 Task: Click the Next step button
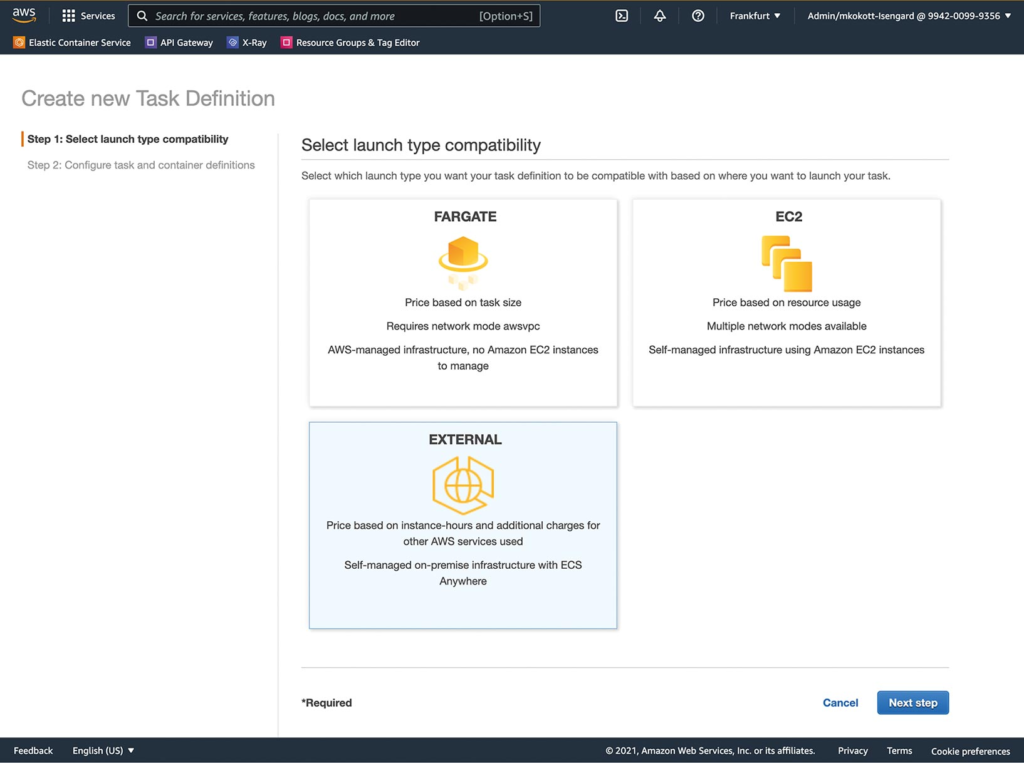tap(913, 703)
